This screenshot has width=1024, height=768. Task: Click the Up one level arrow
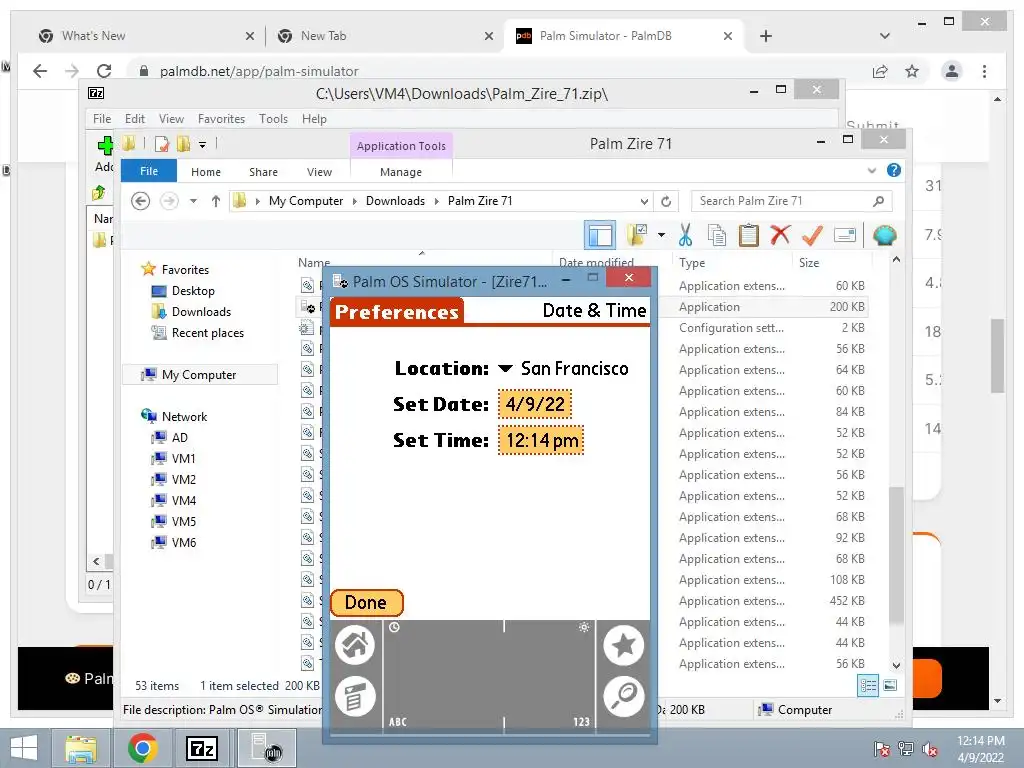tap(216, 201)
